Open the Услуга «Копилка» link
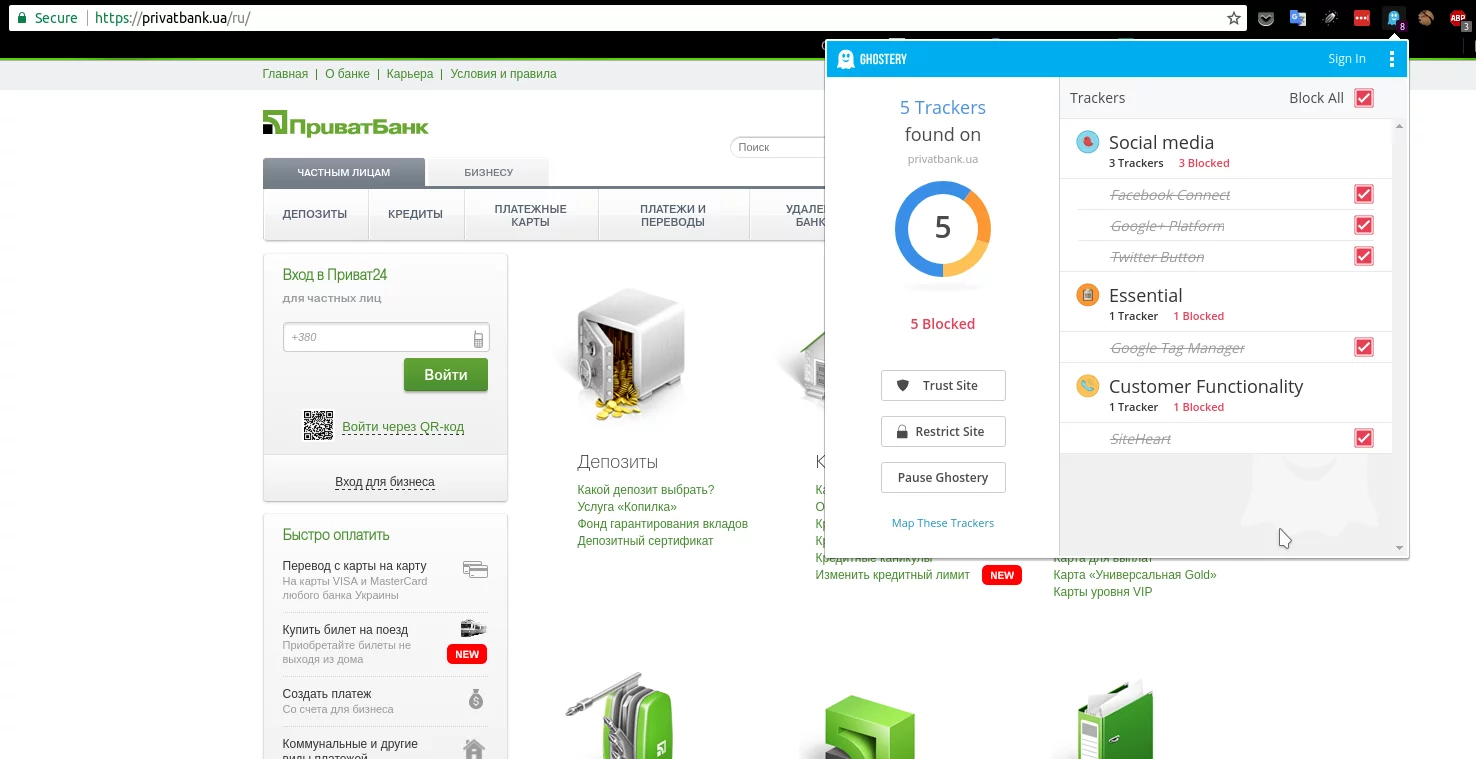Image resolution: width=1476 pixels, height=759 pixels. pyautogui.click(x=627, y=507)
